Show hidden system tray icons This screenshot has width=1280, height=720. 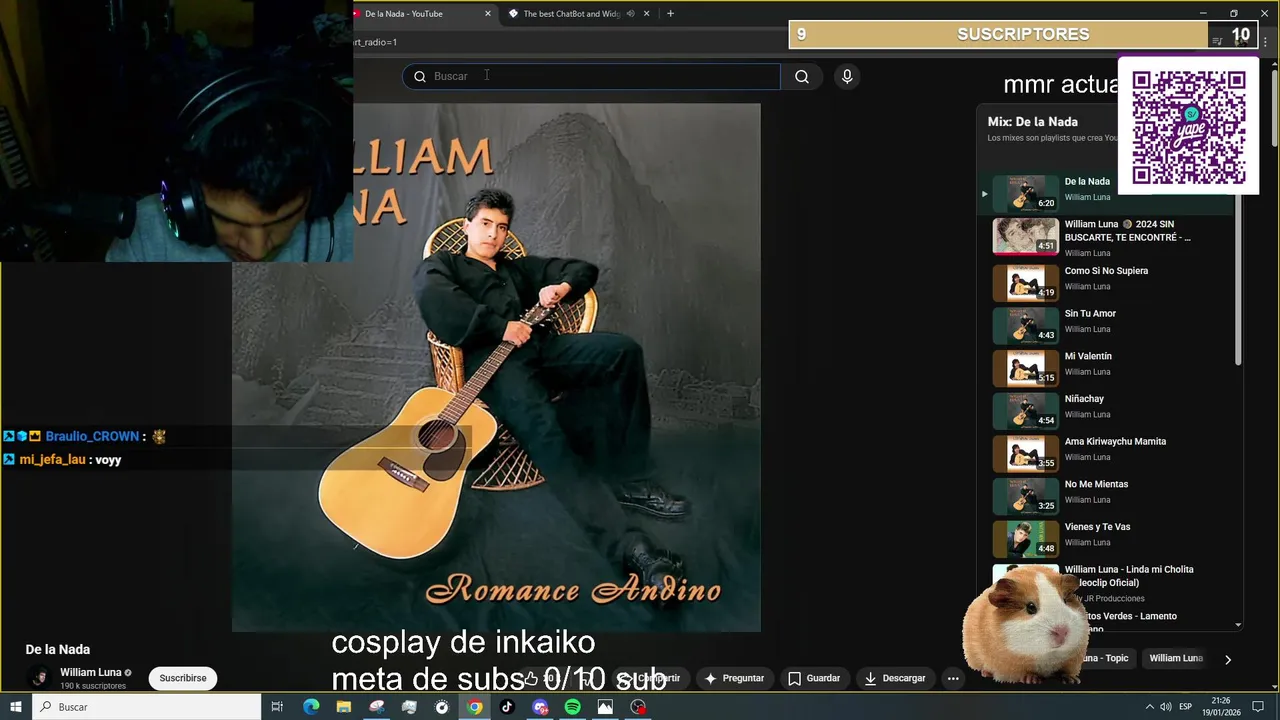pyautogui.click(x=1149, y=707)
